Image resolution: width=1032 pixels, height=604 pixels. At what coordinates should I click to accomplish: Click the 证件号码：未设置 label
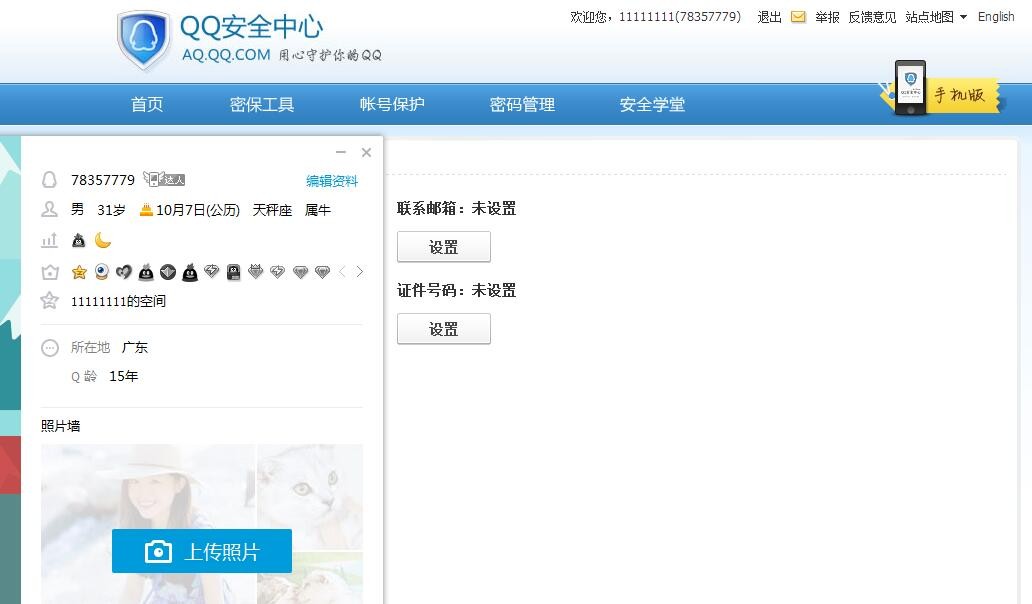(x=456, y=290)
